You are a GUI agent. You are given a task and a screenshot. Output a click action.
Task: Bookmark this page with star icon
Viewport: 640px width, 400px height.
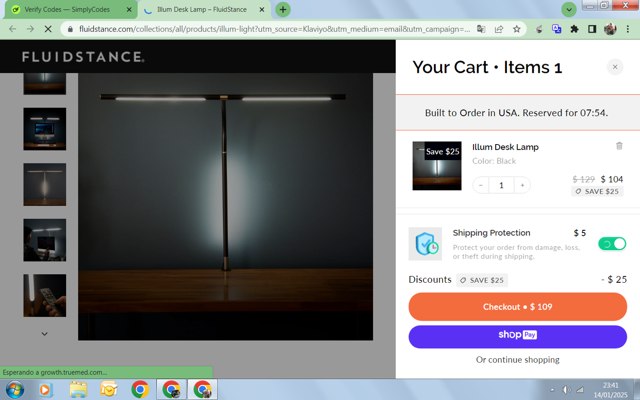click(517, 29)
